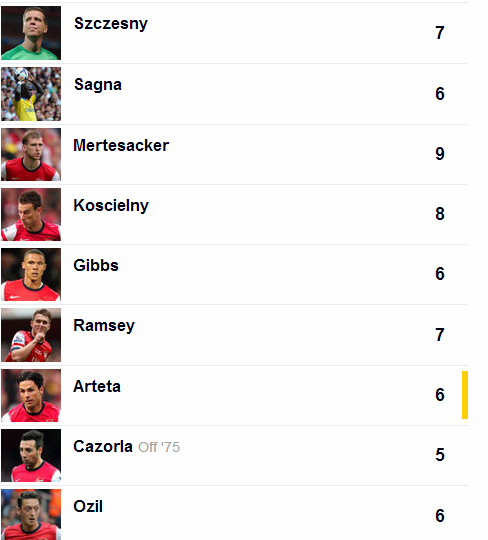
Task: Click the Cazorla name text
Action: click(103, 447)
